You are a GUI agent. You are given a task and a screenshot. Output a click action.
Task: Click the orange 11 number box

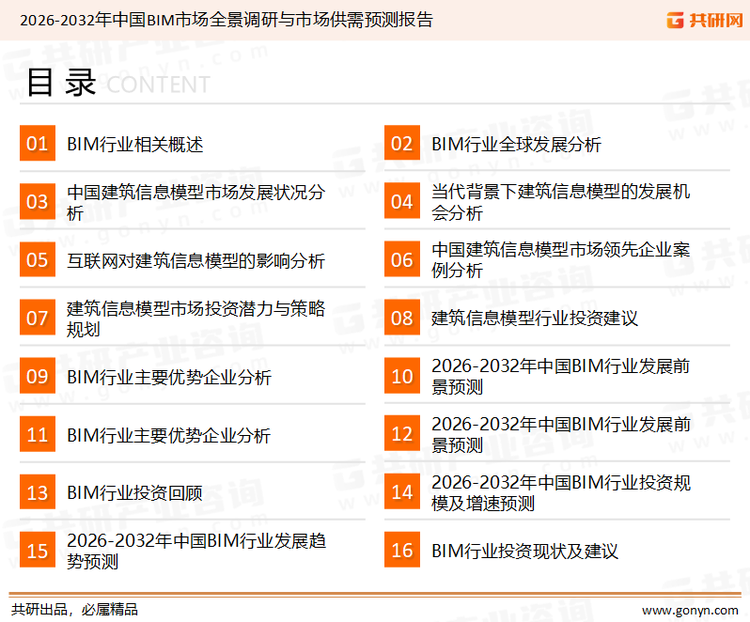click(37, 434)
